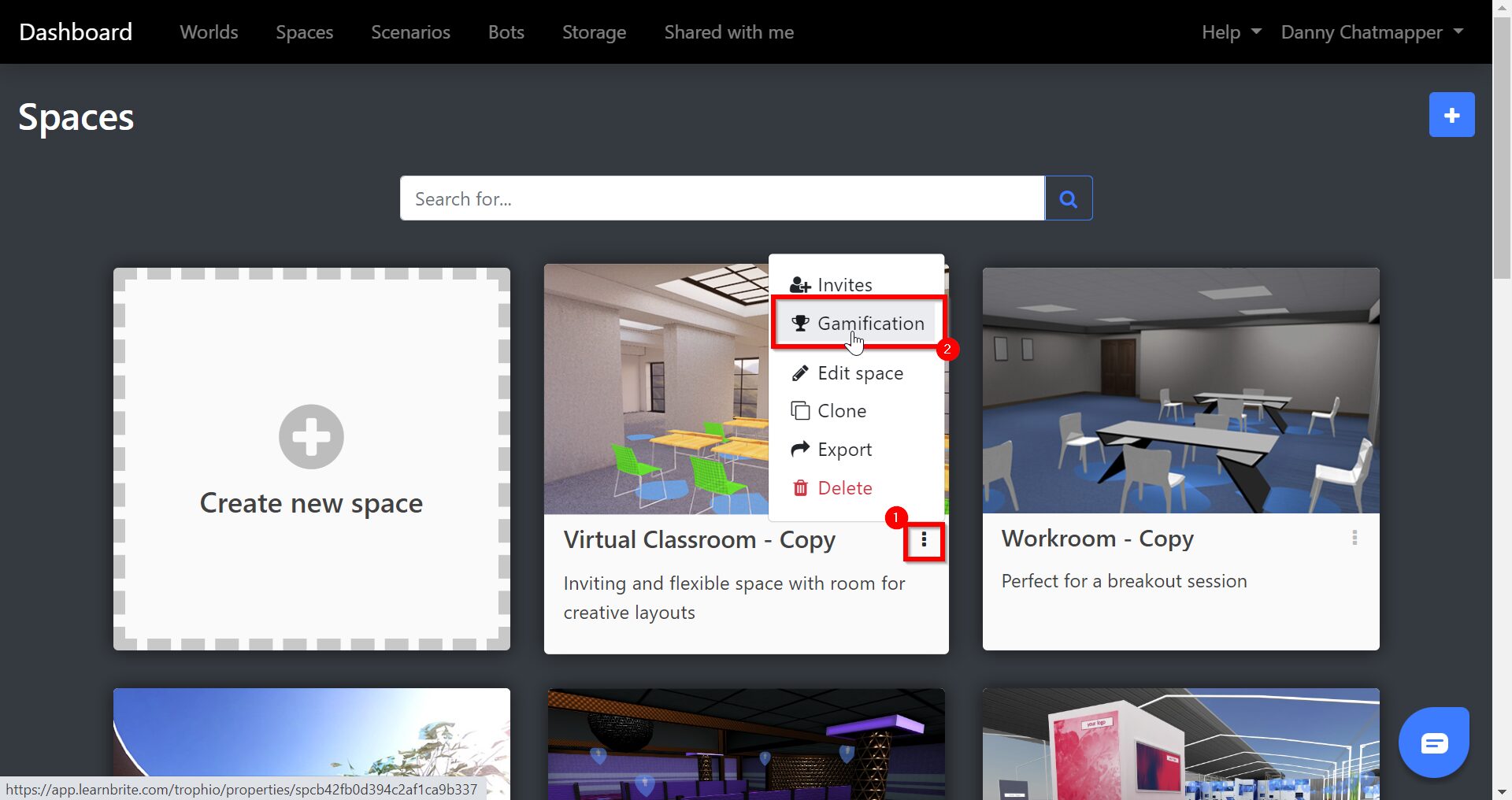Open Shared with me page

pos(728,32)
